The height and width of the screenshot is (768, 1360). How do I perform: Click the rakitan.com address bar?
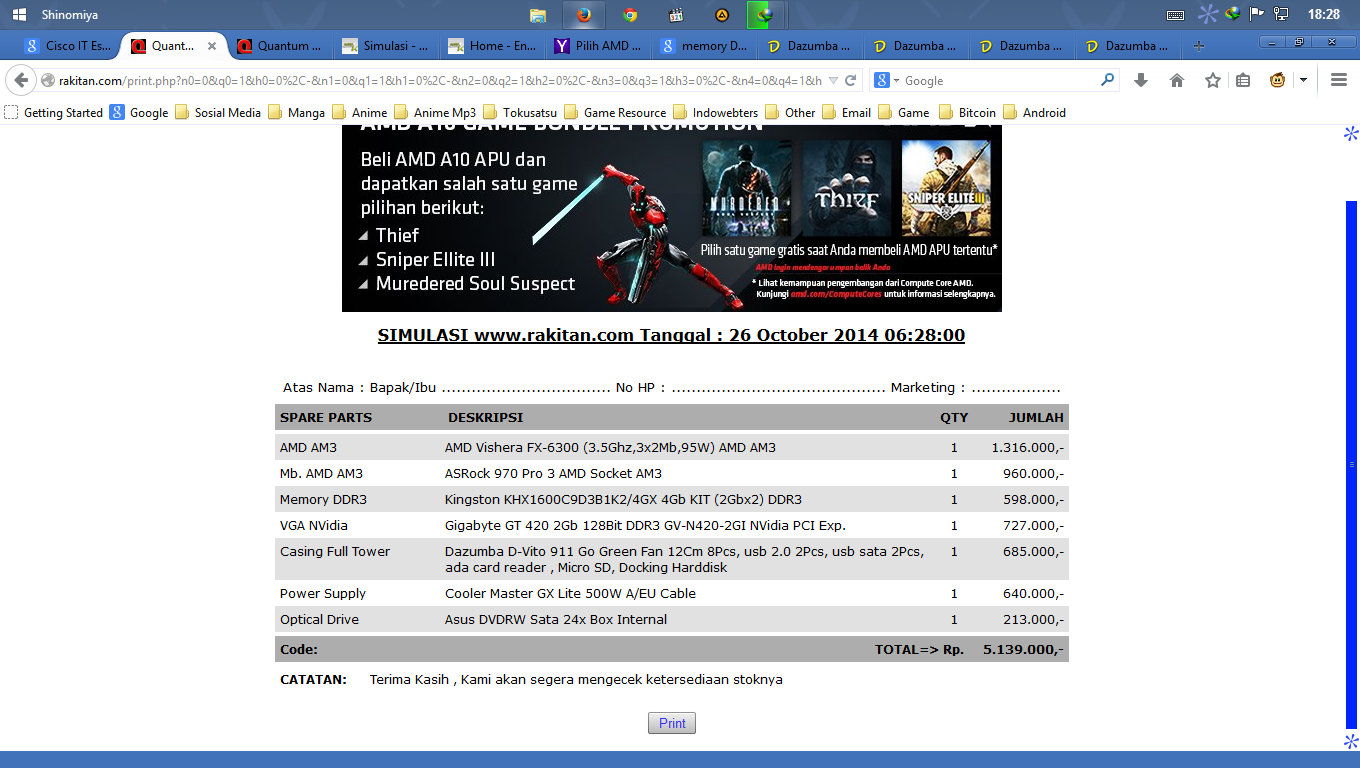(x=440, y=80)
